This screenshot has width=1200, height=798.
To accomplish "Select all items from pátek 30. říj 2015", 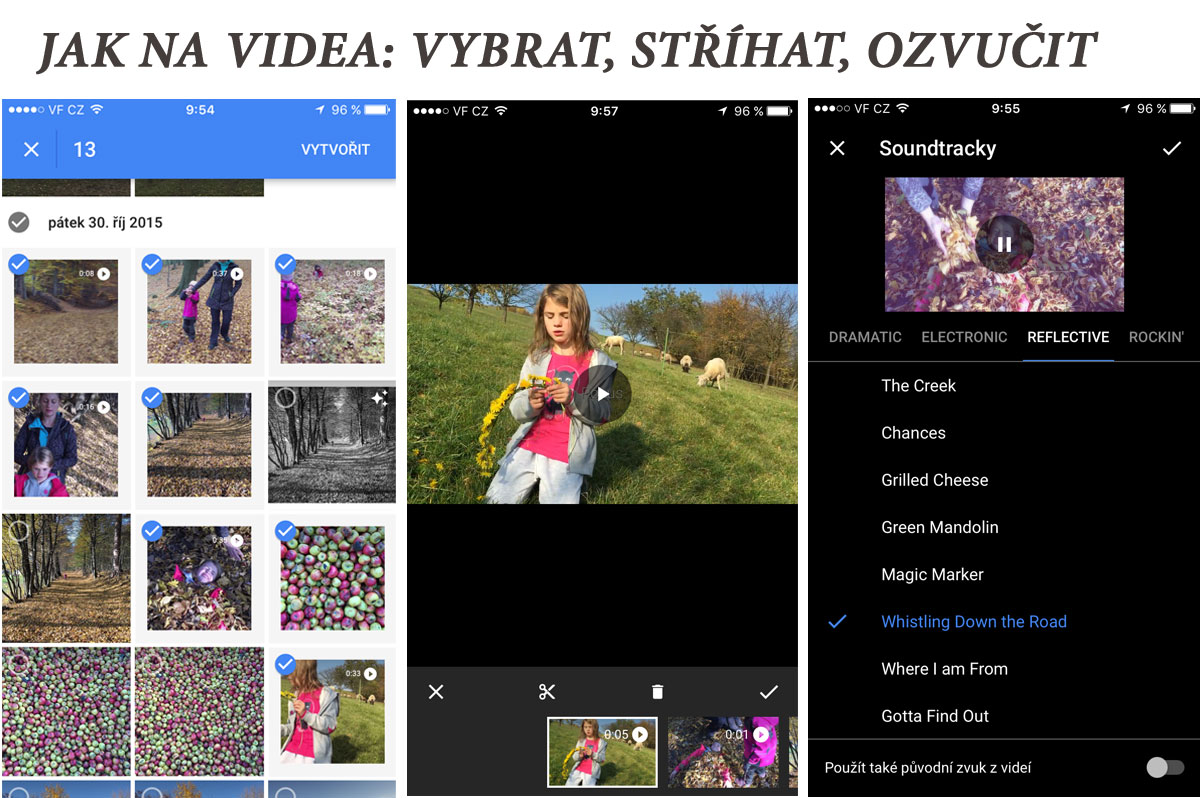I will tap(18, 222).
